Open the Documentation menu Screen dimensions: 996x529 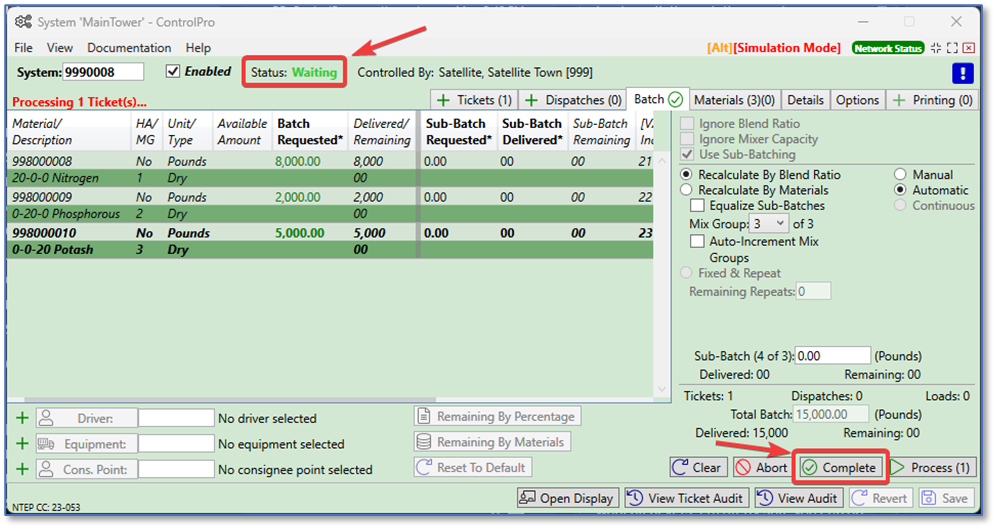pyautogui.click(x=129, y=48)
